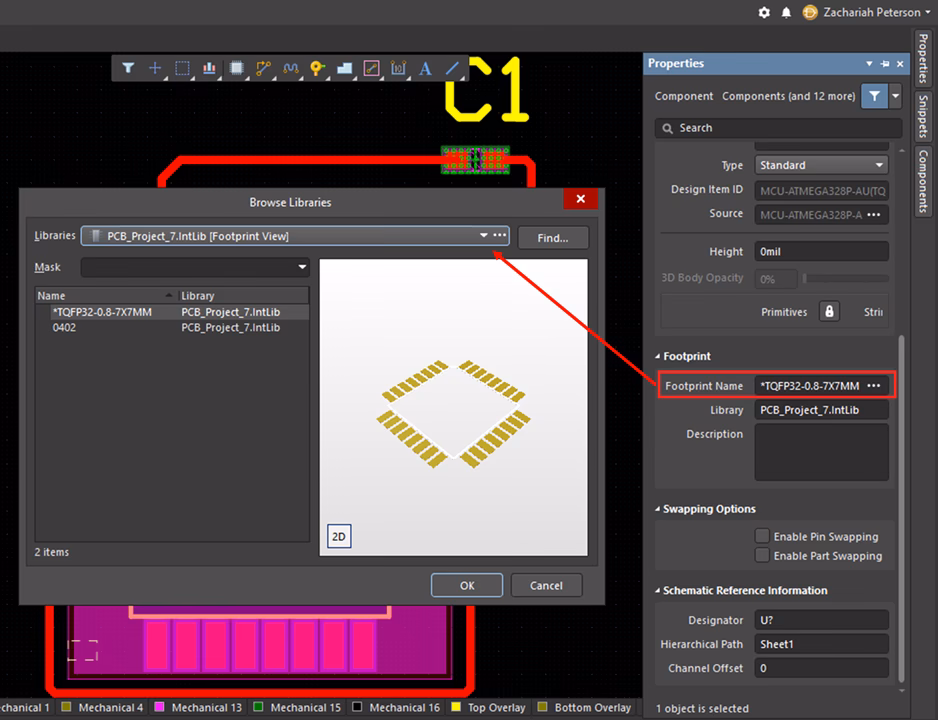Select the 0402 footprint row
The image size is (938, 720).
65,327
